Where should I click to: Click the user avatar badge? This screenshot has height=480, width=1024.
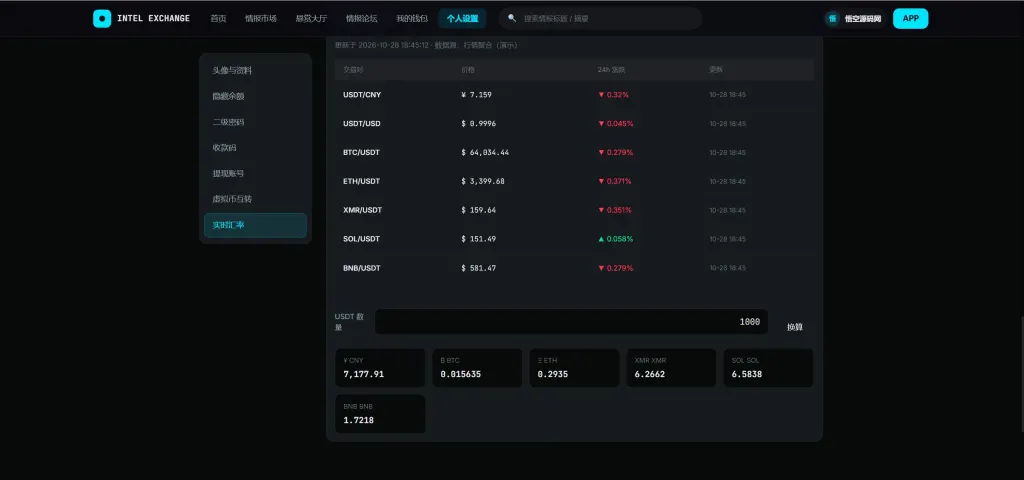[832, 18]
